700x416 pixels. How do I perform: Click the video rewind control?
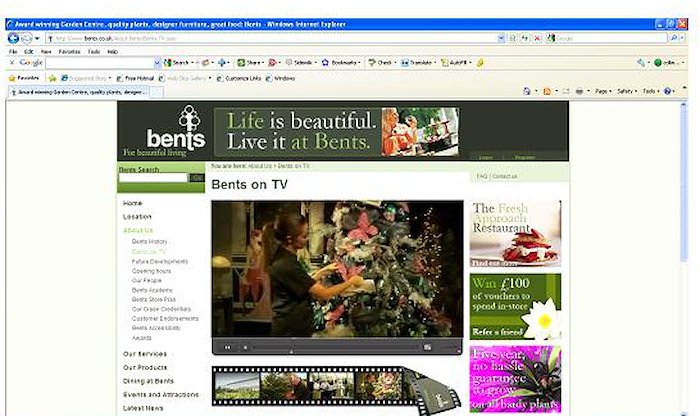[x=228, y=347]
